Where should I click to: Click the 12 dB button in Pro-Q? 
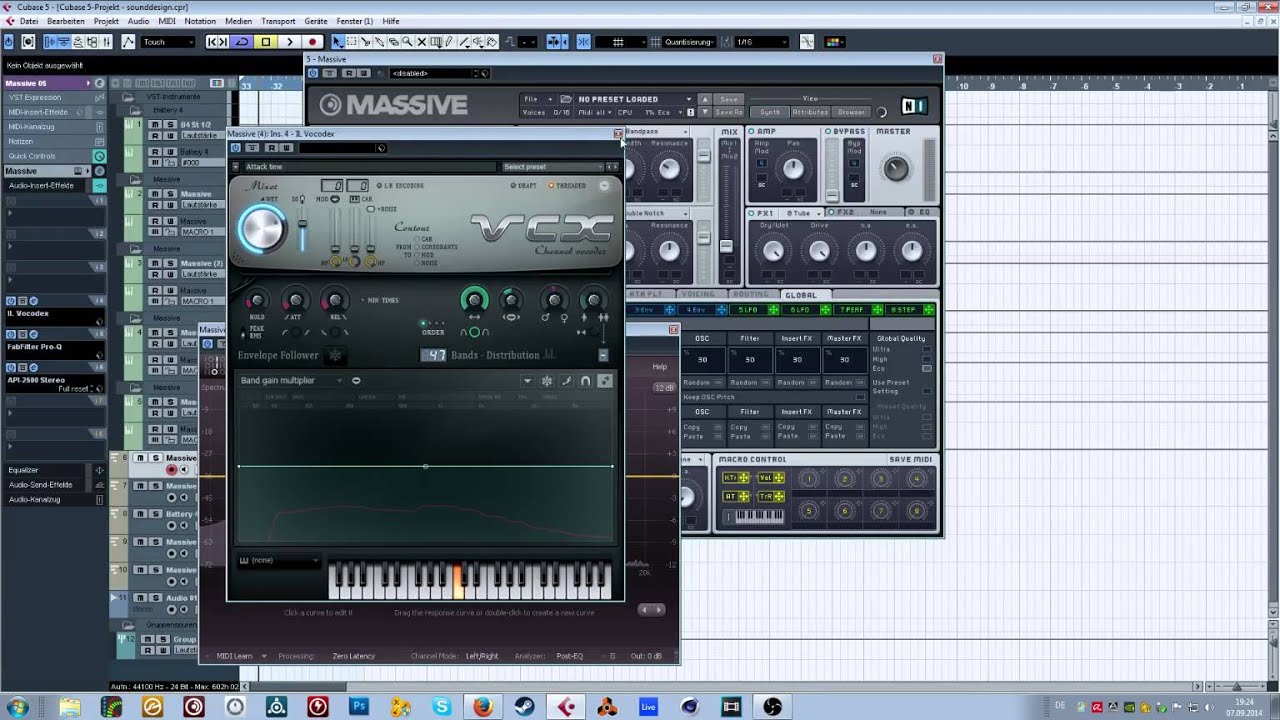pyautogui.click(x=664, y=387)
